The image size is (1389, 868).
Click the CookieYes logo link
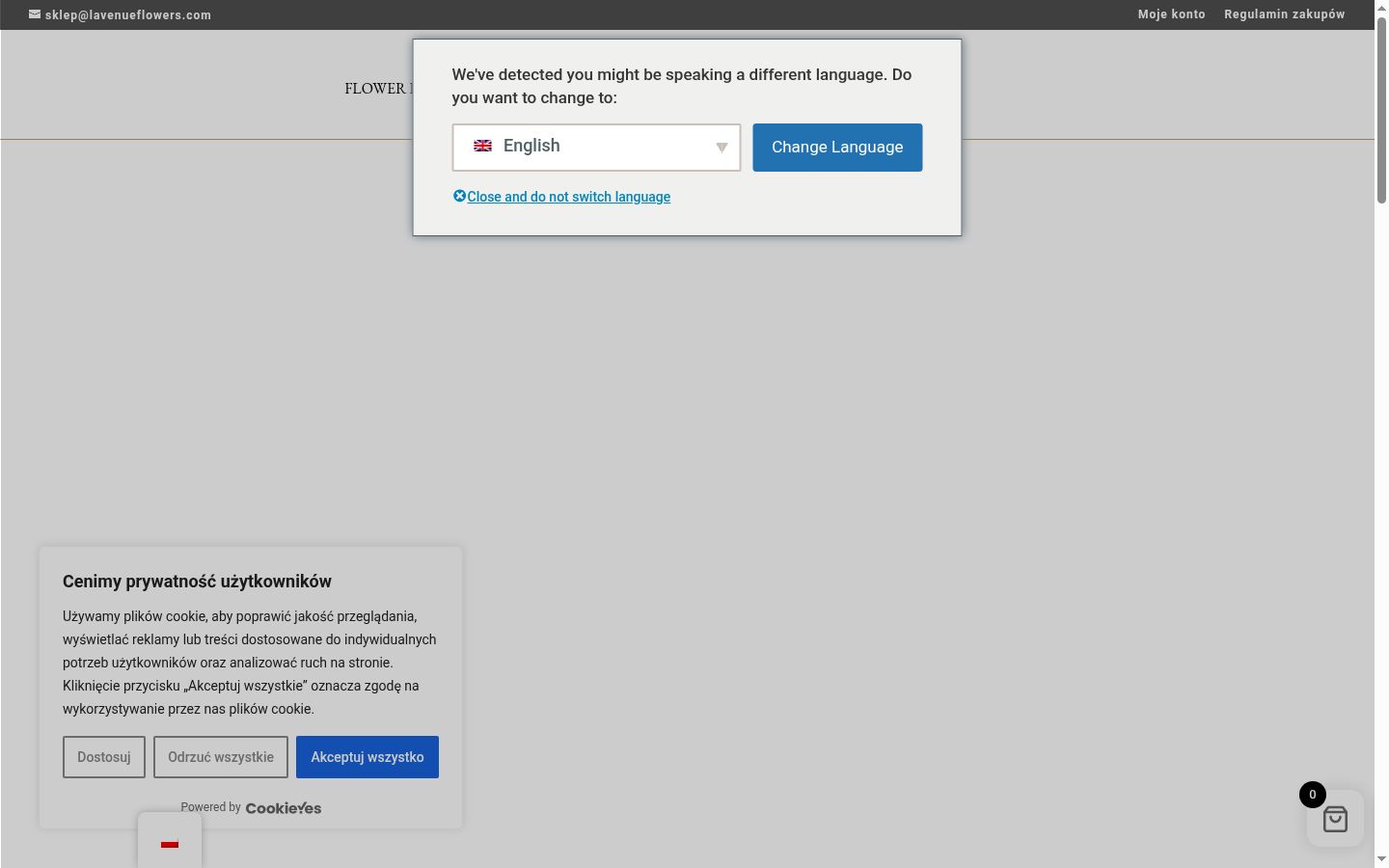(284, 808)
